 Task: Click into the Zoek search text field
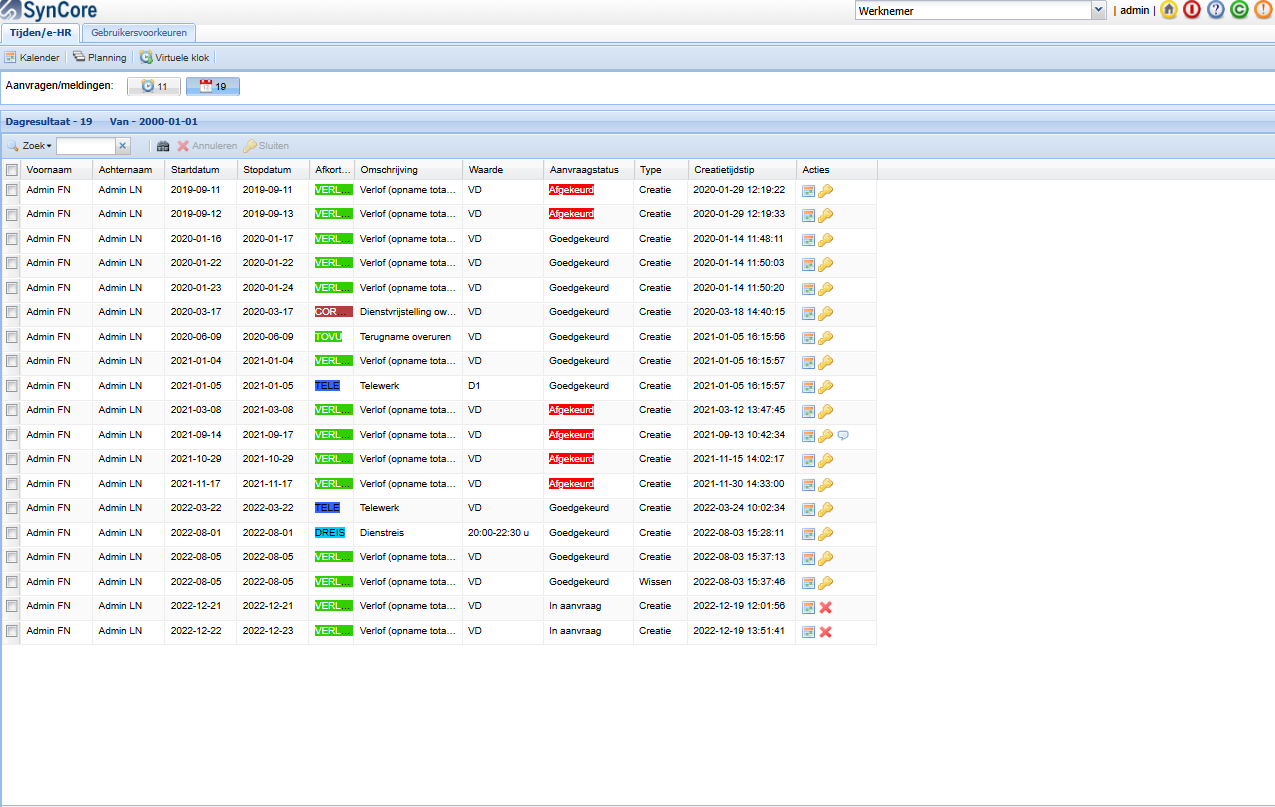coord(86,146)
